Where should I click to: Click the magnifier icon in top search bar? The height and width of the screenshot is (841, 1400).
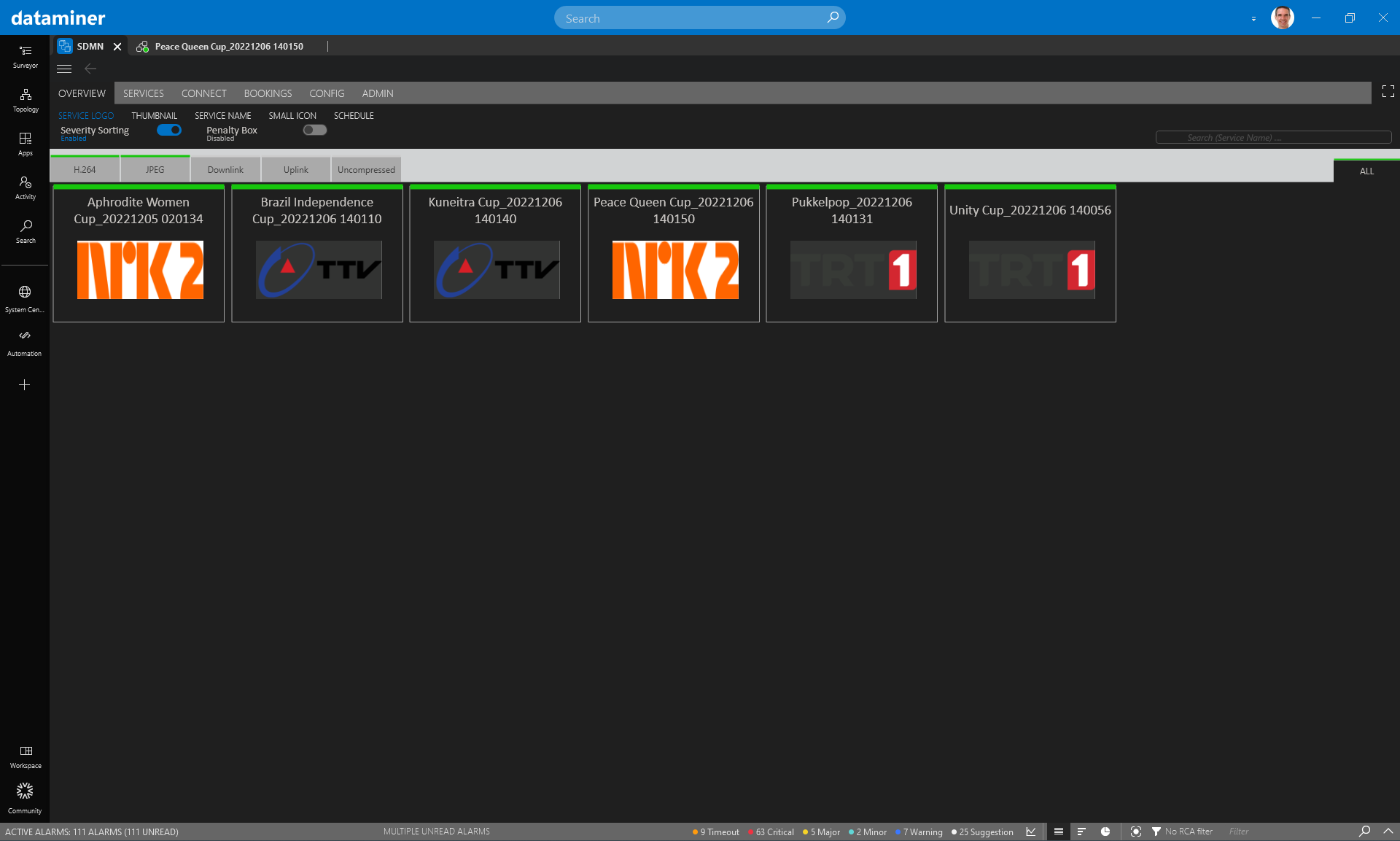click(x=833, y=18)
